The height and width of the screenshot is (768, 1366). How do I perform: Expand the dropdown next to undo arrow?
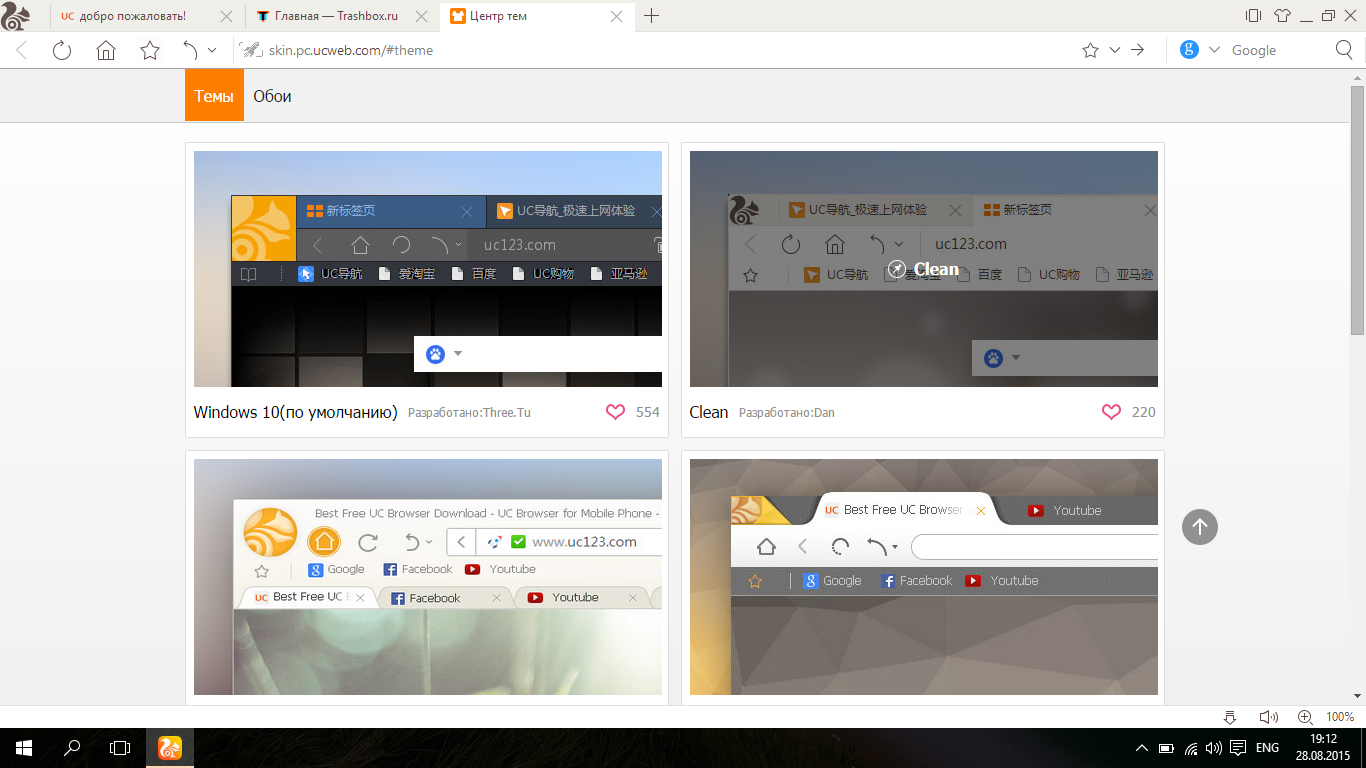[x=212, y=50]
